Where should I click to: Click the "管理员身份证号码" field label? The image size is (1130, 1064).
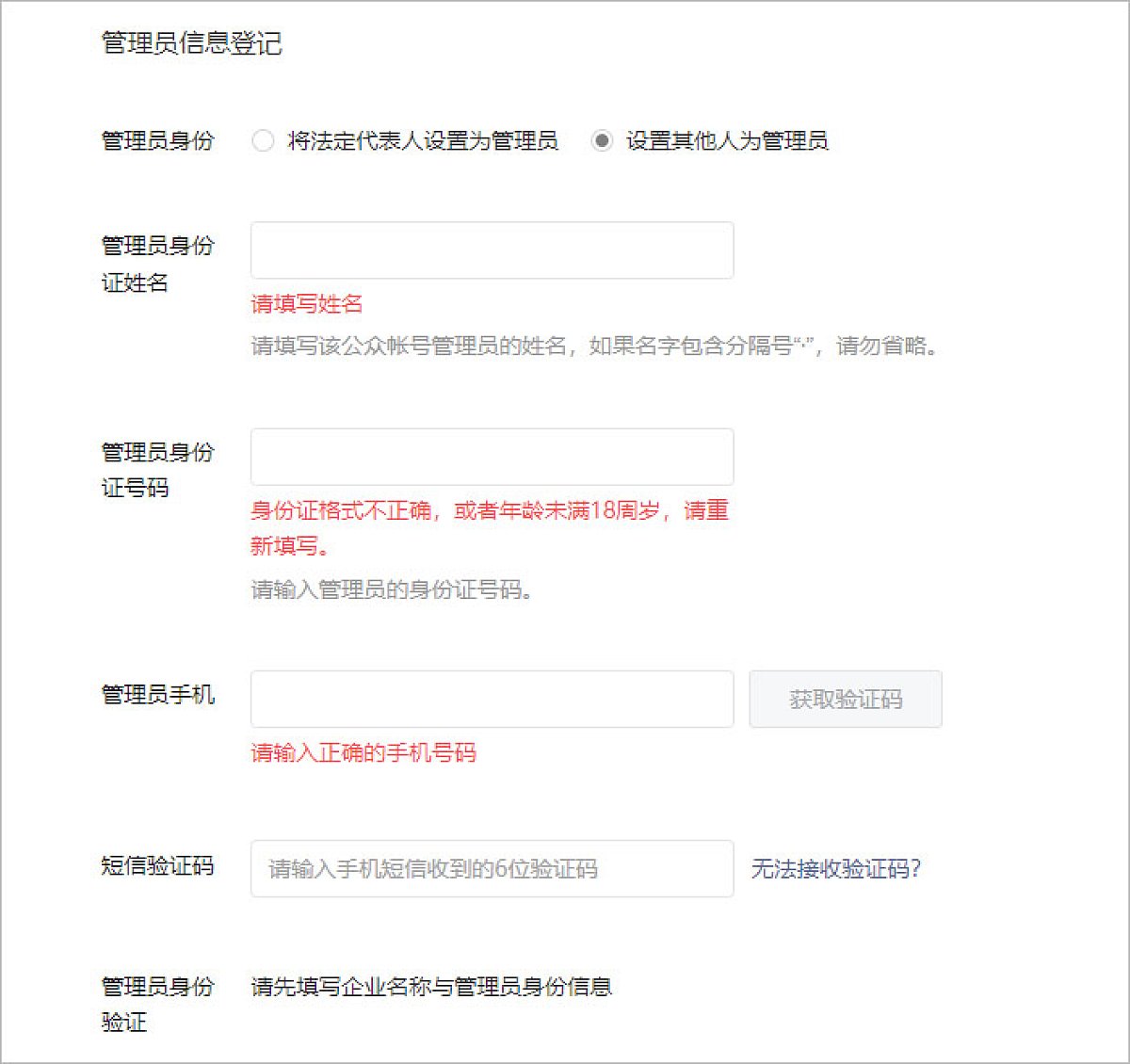pos(158,470)
